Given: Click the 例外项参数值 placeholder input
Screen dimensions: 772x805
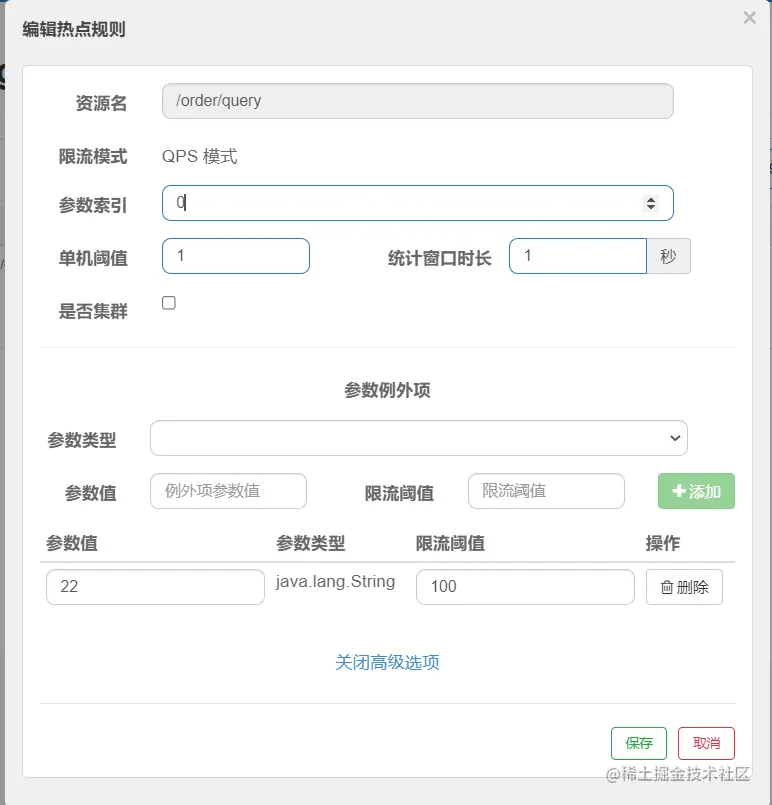Looking at the screenshot, I should click(228, 491).
